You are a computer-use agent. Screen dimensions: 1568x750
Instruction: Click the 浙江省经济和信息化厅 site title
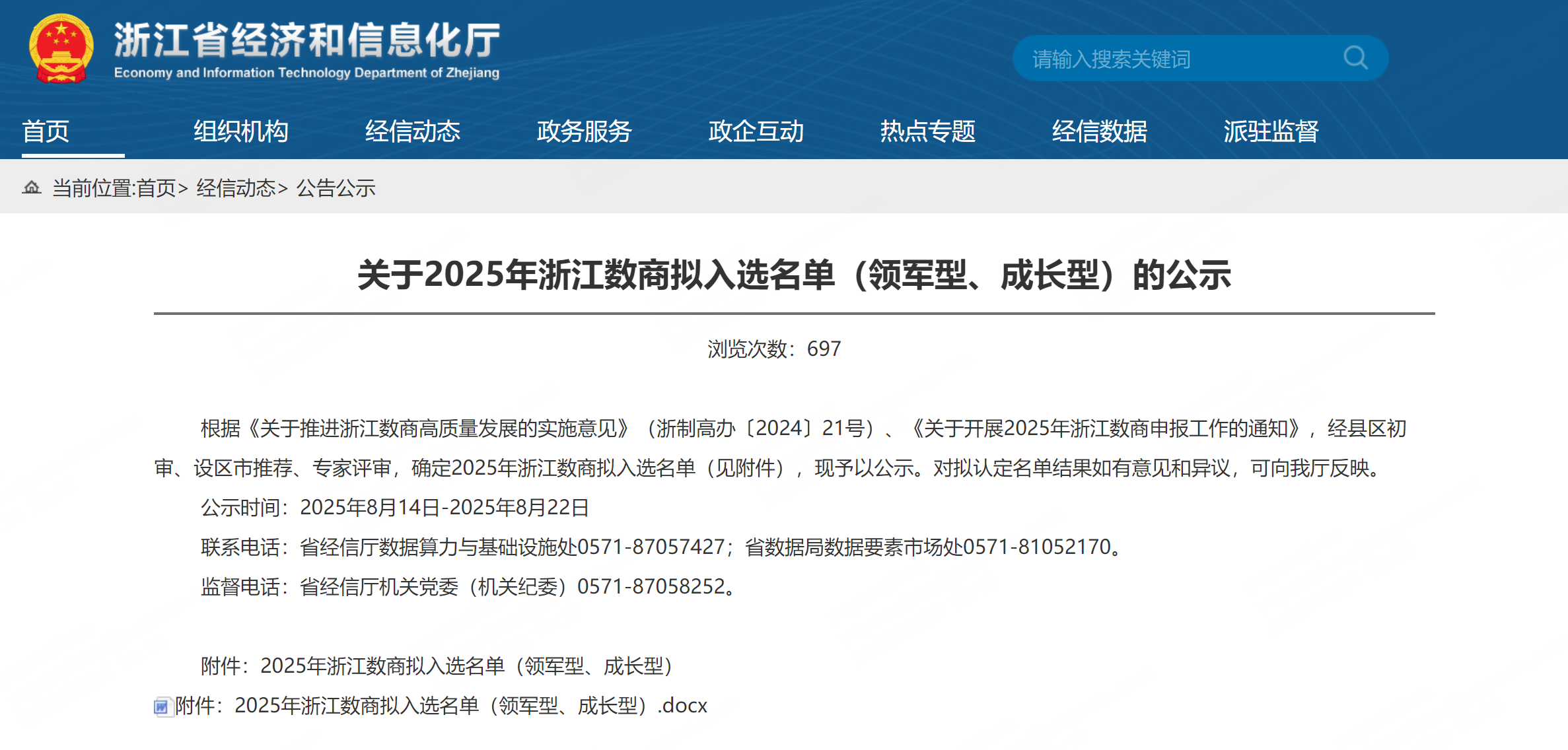[x=307, y=40]
